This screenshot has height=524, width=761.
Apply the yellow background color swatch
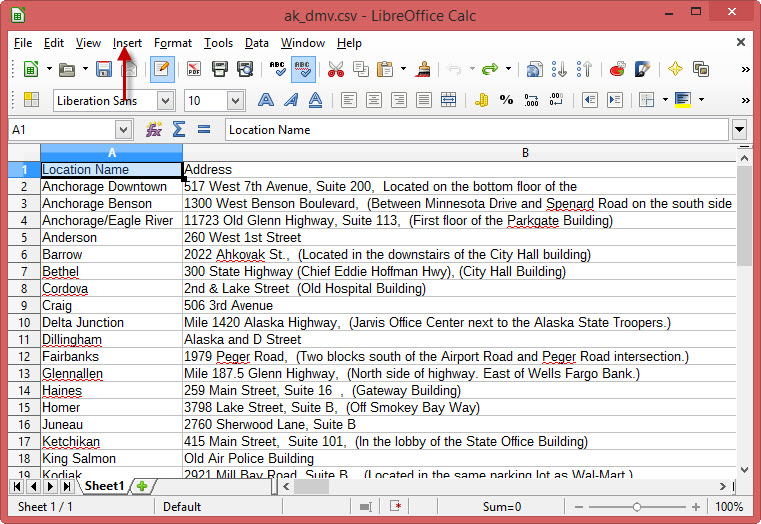coord(682,100)
